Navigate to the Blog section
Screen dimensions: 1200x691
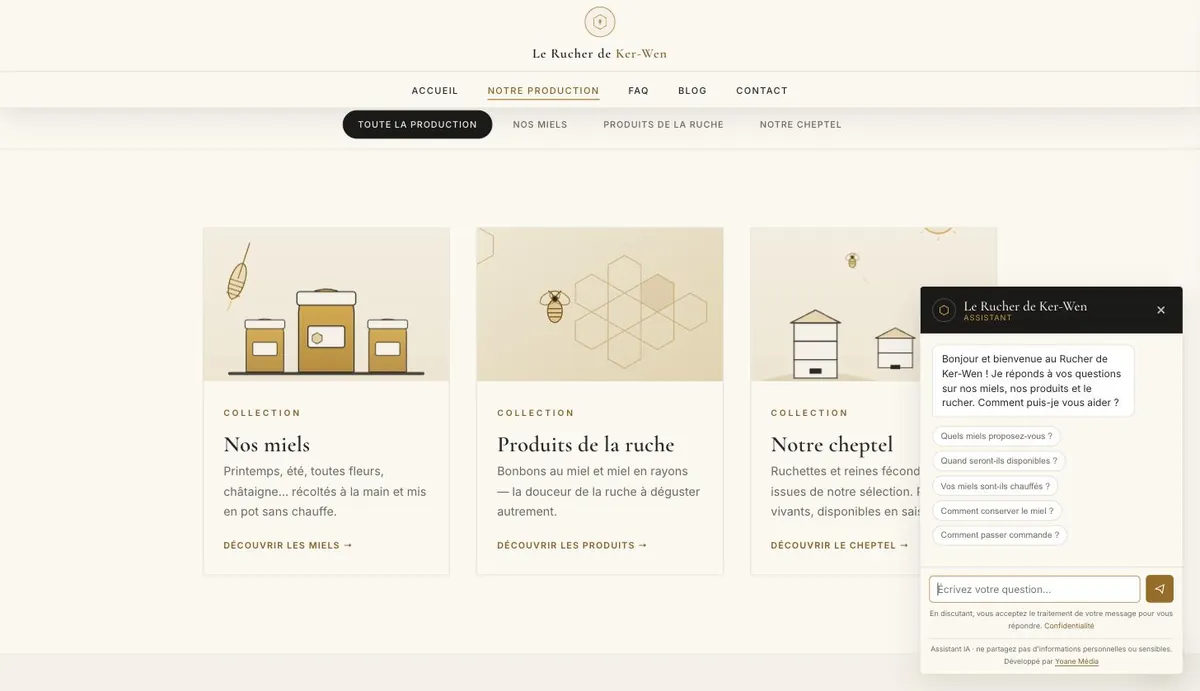[692, 91]
